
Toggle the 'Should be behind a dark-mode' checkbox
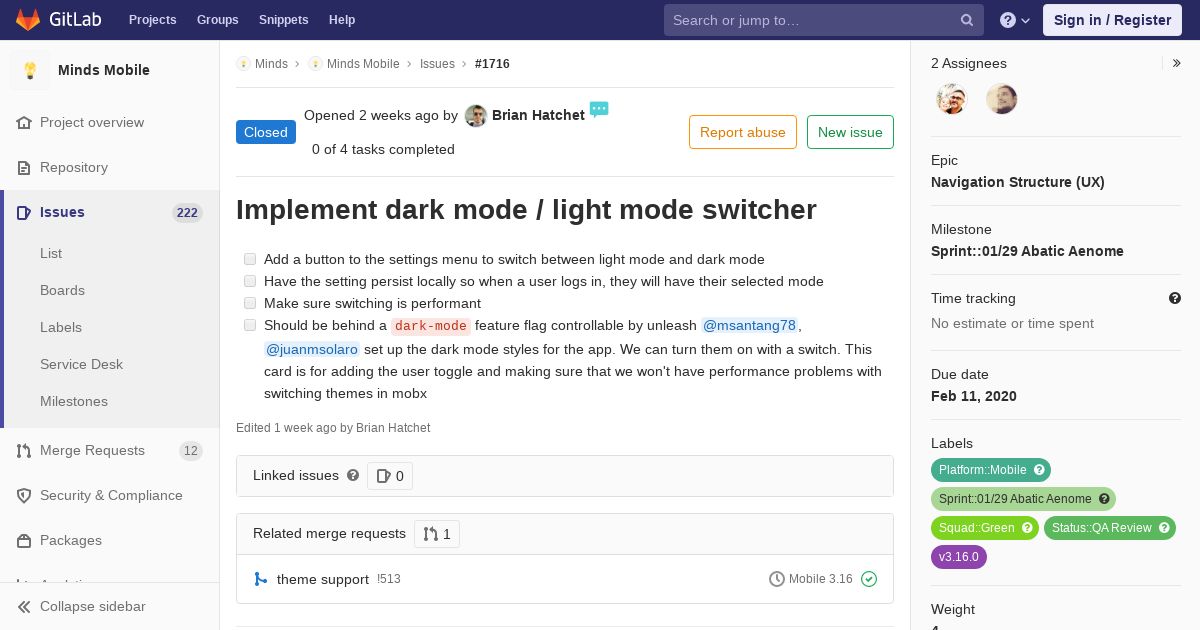pos(250,325)
